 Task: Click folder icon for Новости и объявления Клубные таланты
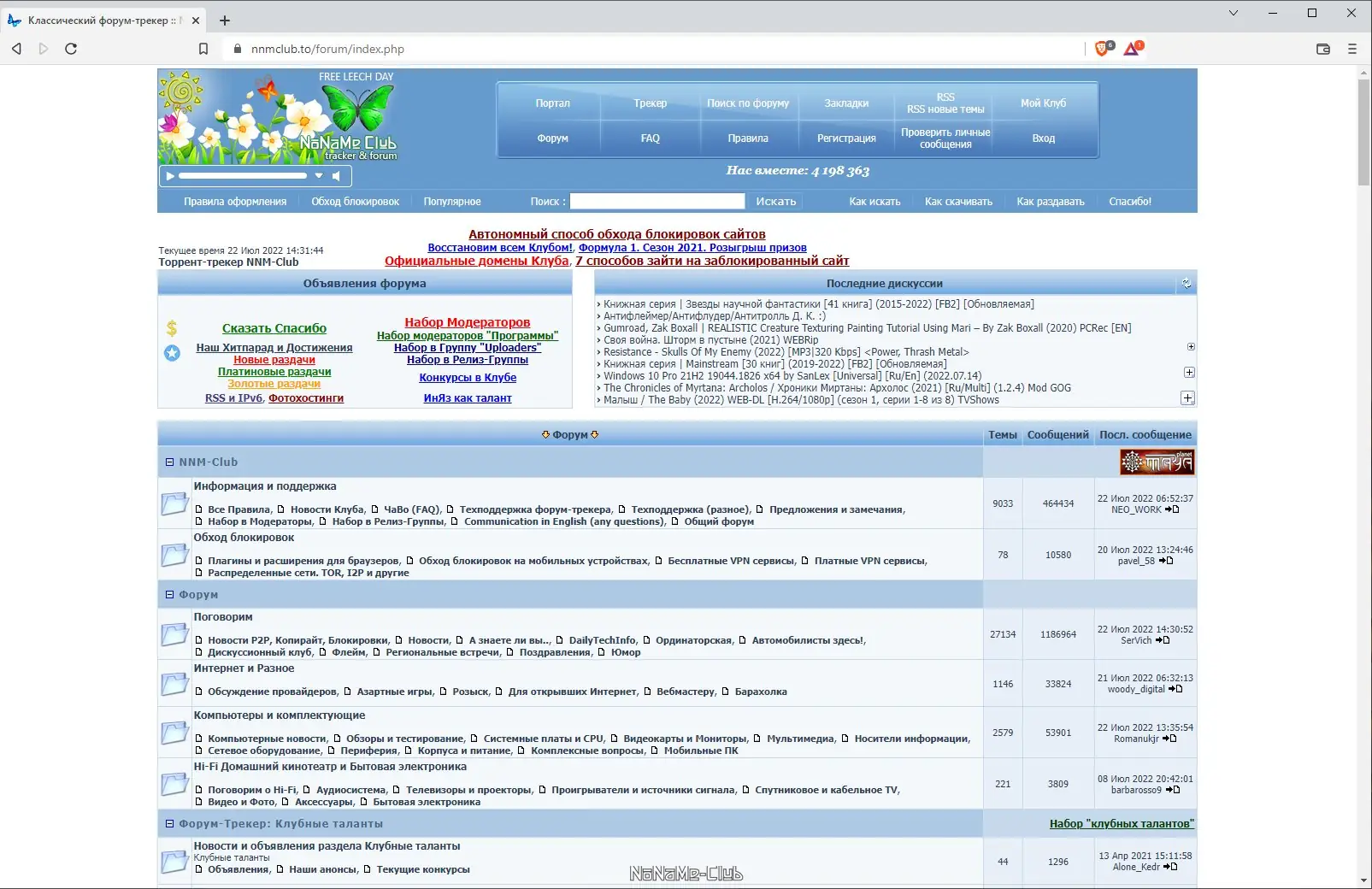[174, 862]
